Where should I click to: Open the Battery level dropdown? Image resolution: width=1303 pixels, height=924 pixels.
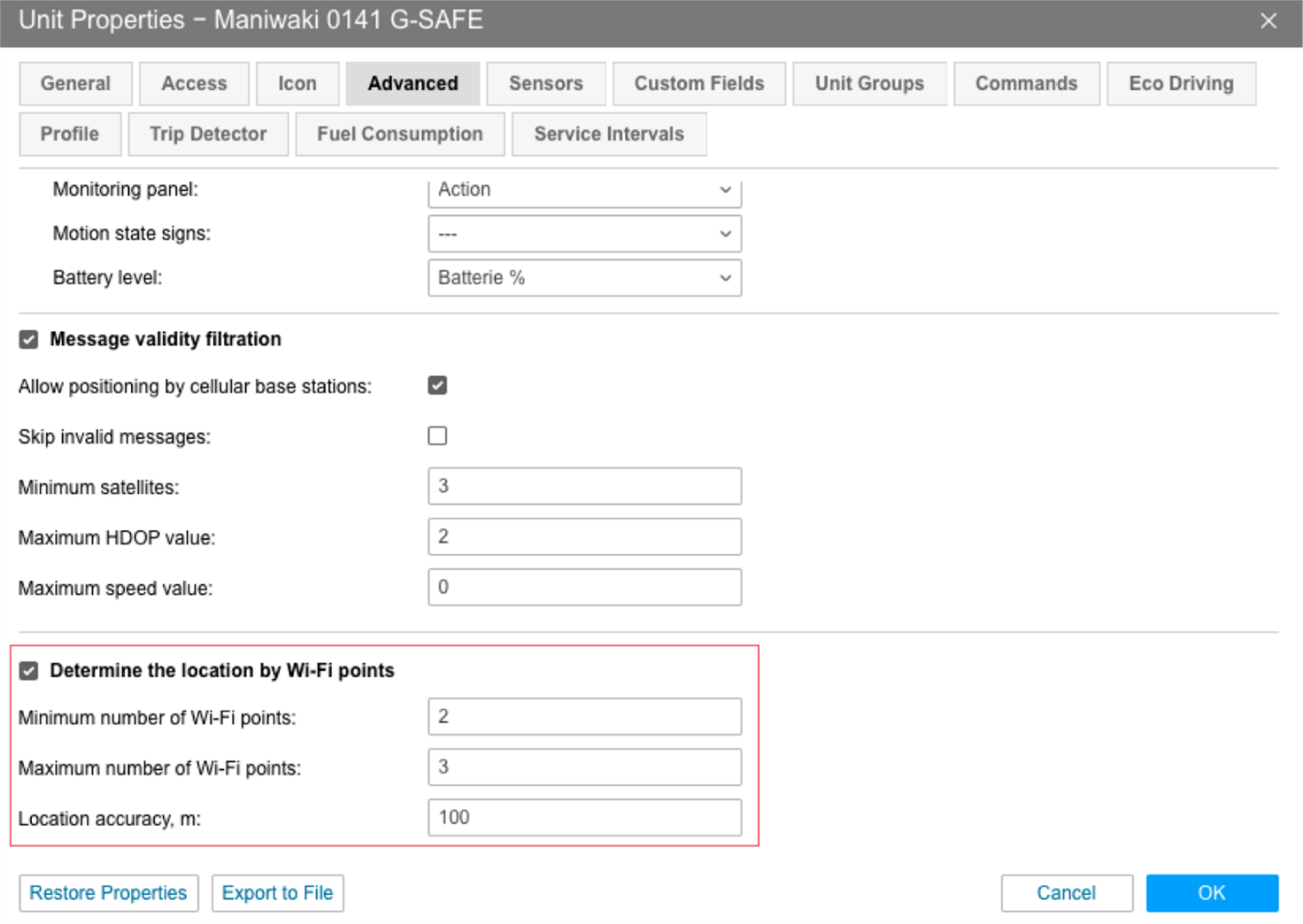click(584, 278)
